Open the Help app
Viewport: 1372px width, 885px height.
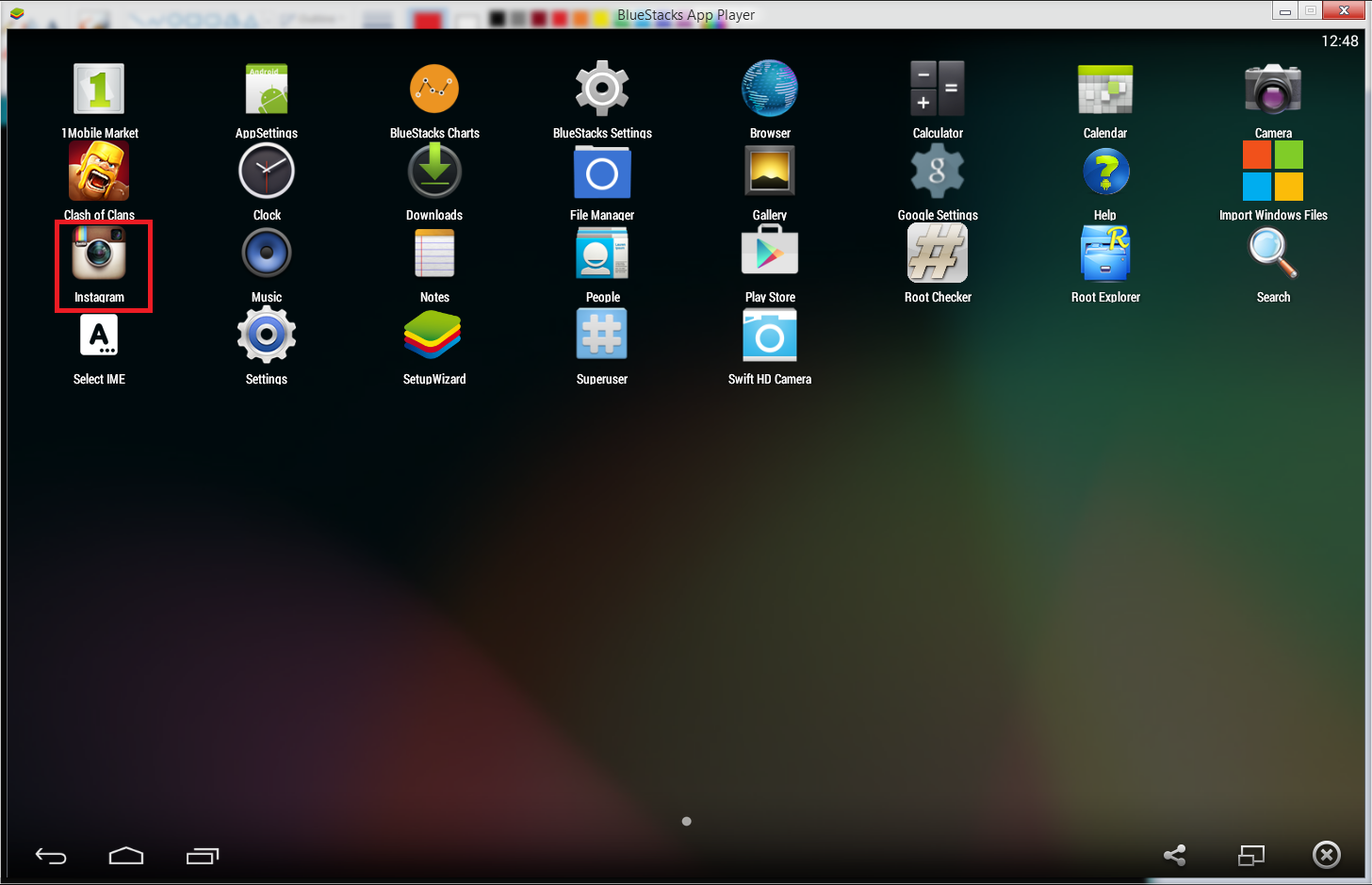1105,172
